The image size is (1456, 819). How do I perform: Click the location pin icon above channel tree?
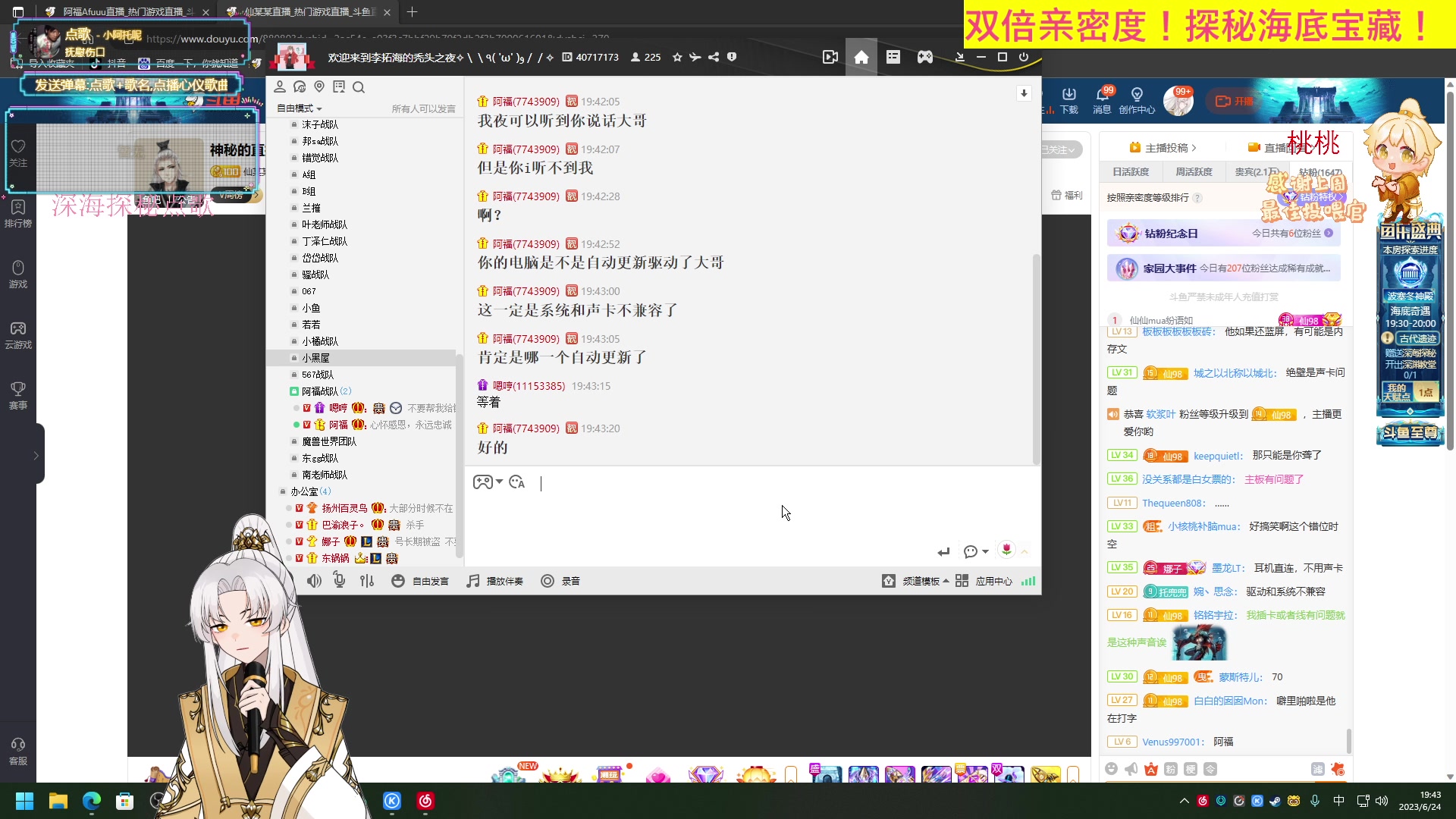[x=319, y=87]
